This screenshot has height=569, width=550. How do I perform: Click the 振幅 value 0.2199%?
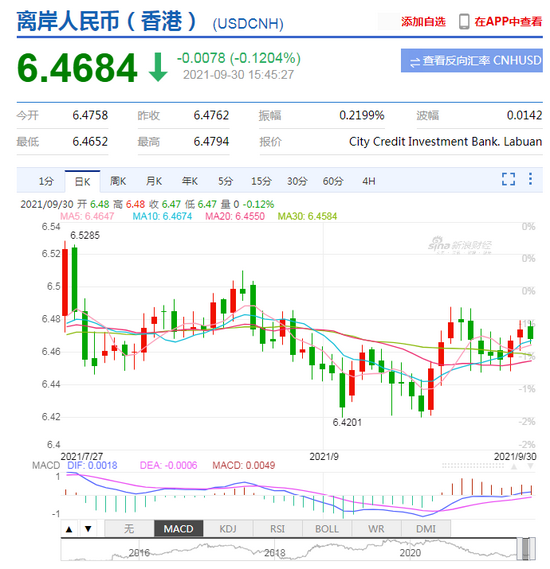click(x=362, y=115)
